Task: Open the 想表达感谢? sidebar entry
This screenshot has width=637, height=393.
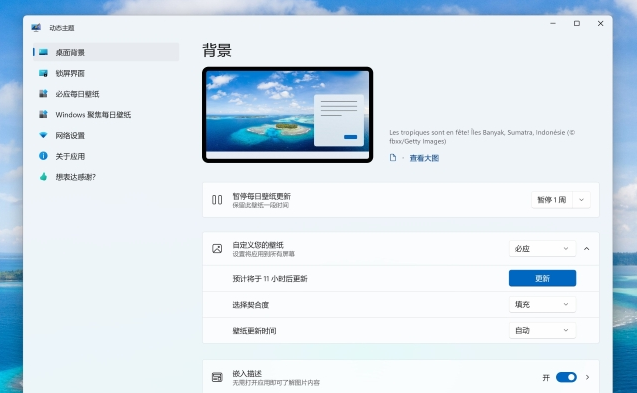Action: (106, 177)
